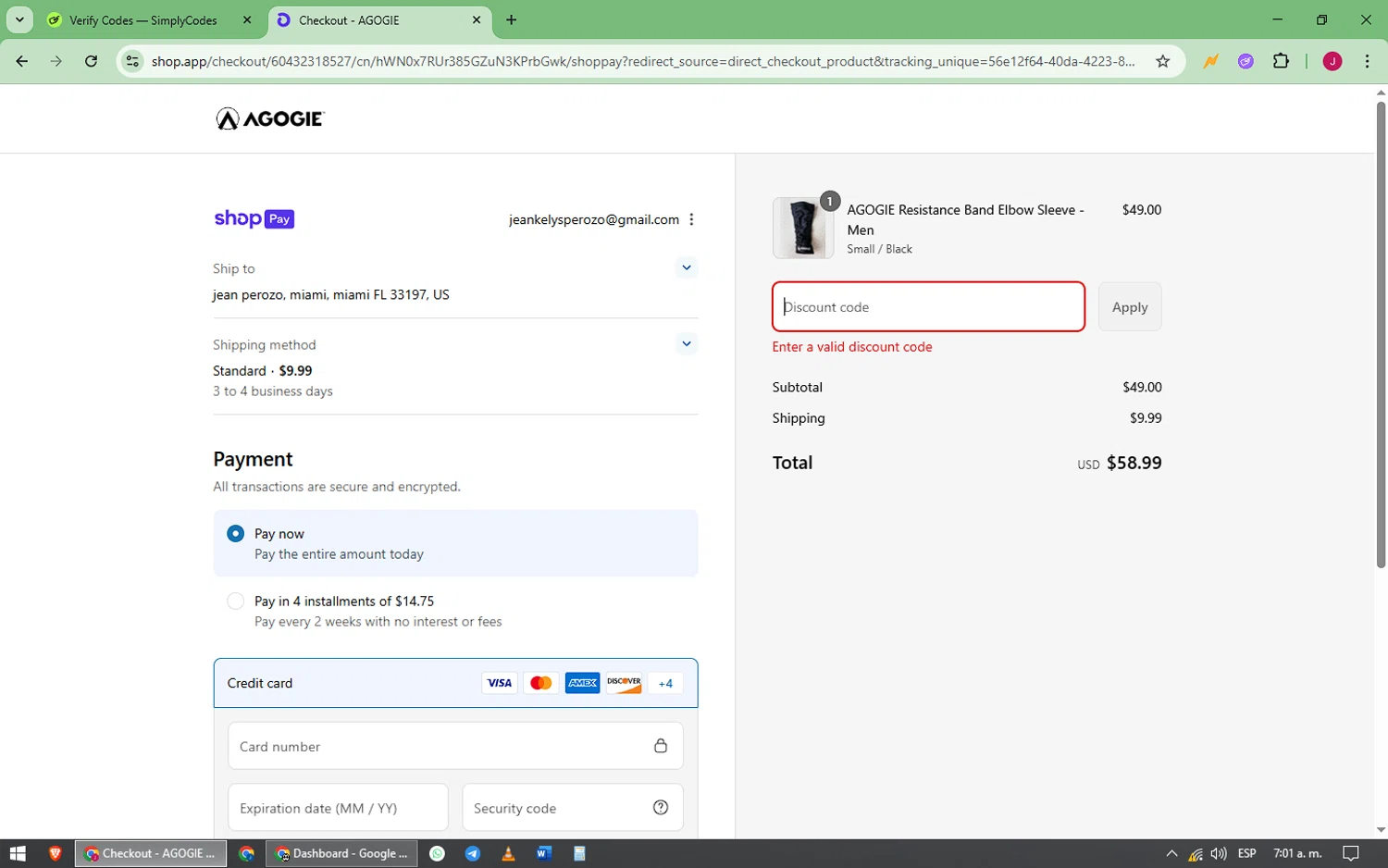
Task: Click the American Express icon
Action: click(x=583, y=683)
